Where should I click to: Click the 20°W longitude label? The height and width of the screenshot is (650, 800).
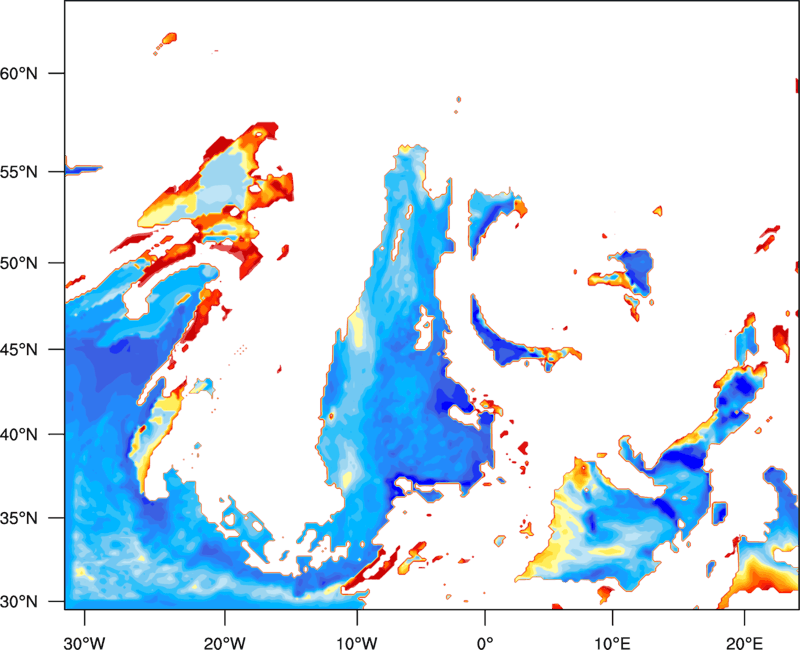point(225,643)
